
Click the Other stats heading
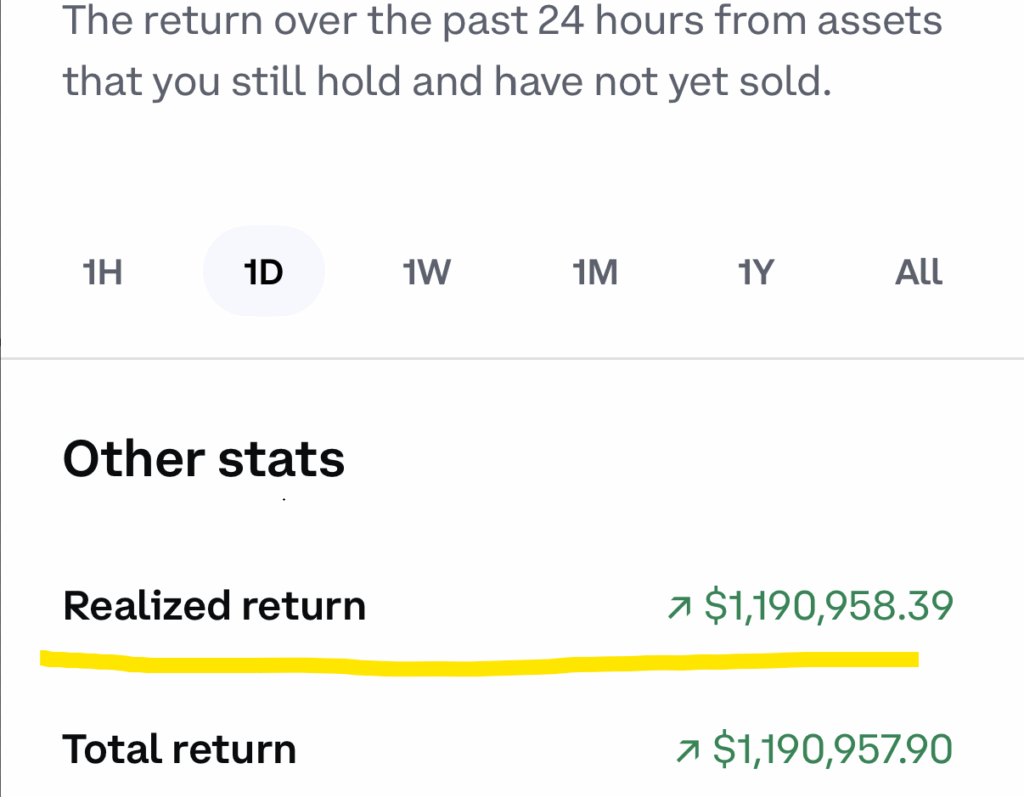[203, 460]
